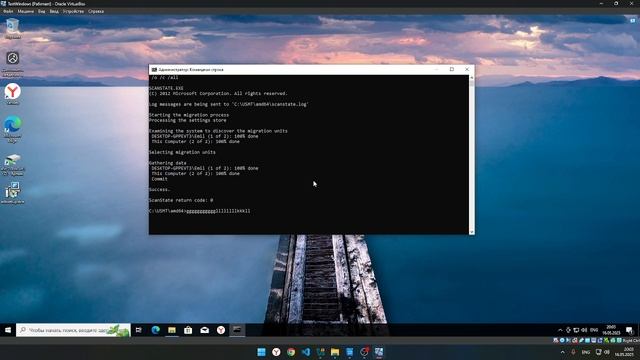Open Visual Studio Code from the host taskbar
640x360 pixels.
(x=306, y=352)
